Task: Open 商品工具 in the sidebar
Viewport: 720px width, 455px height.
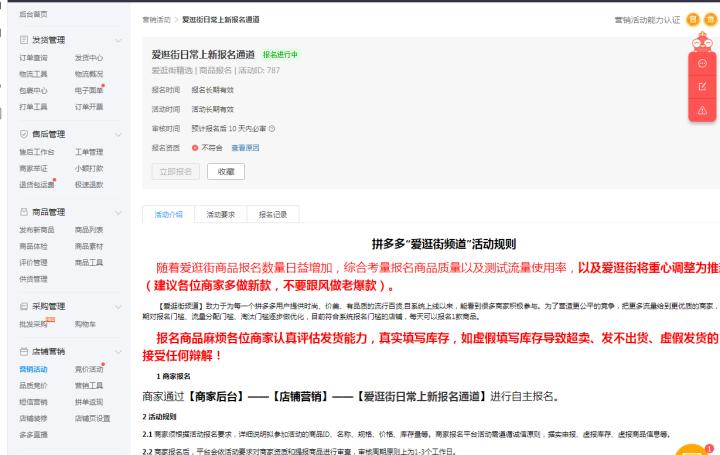Action: (89, 263)
